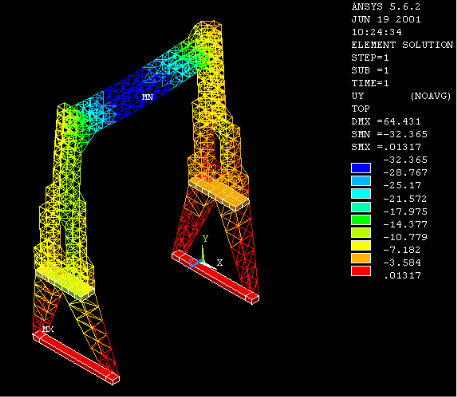The width and height of the screenshot is (457, 397).
Task: Click the XYZ coordinate triad origin
Action: coord(202,261)
